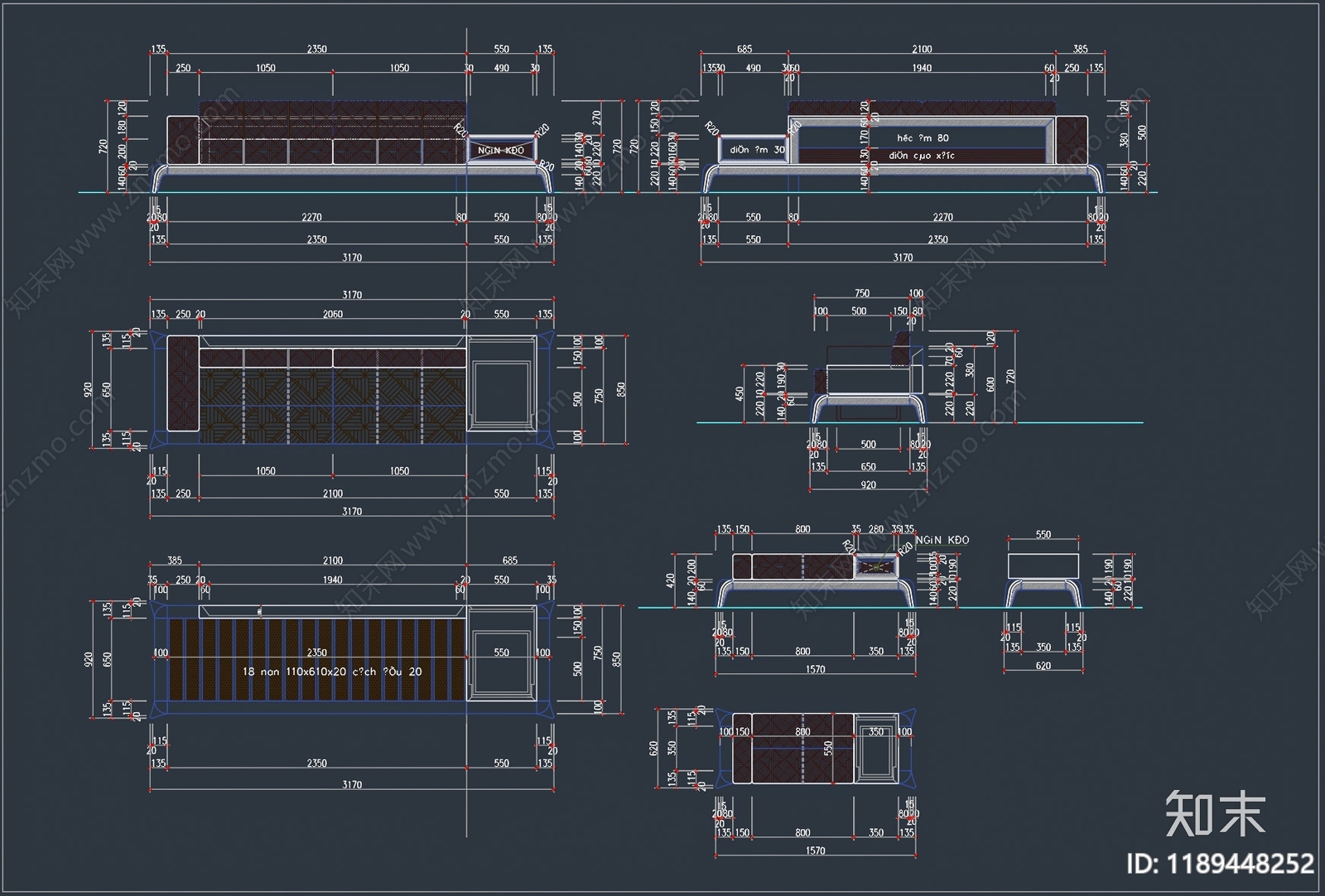Click the NGĂN KÉO drawer label in top-left elevation
Viewport: 1325px width, 896px height.
pos(501,151)
